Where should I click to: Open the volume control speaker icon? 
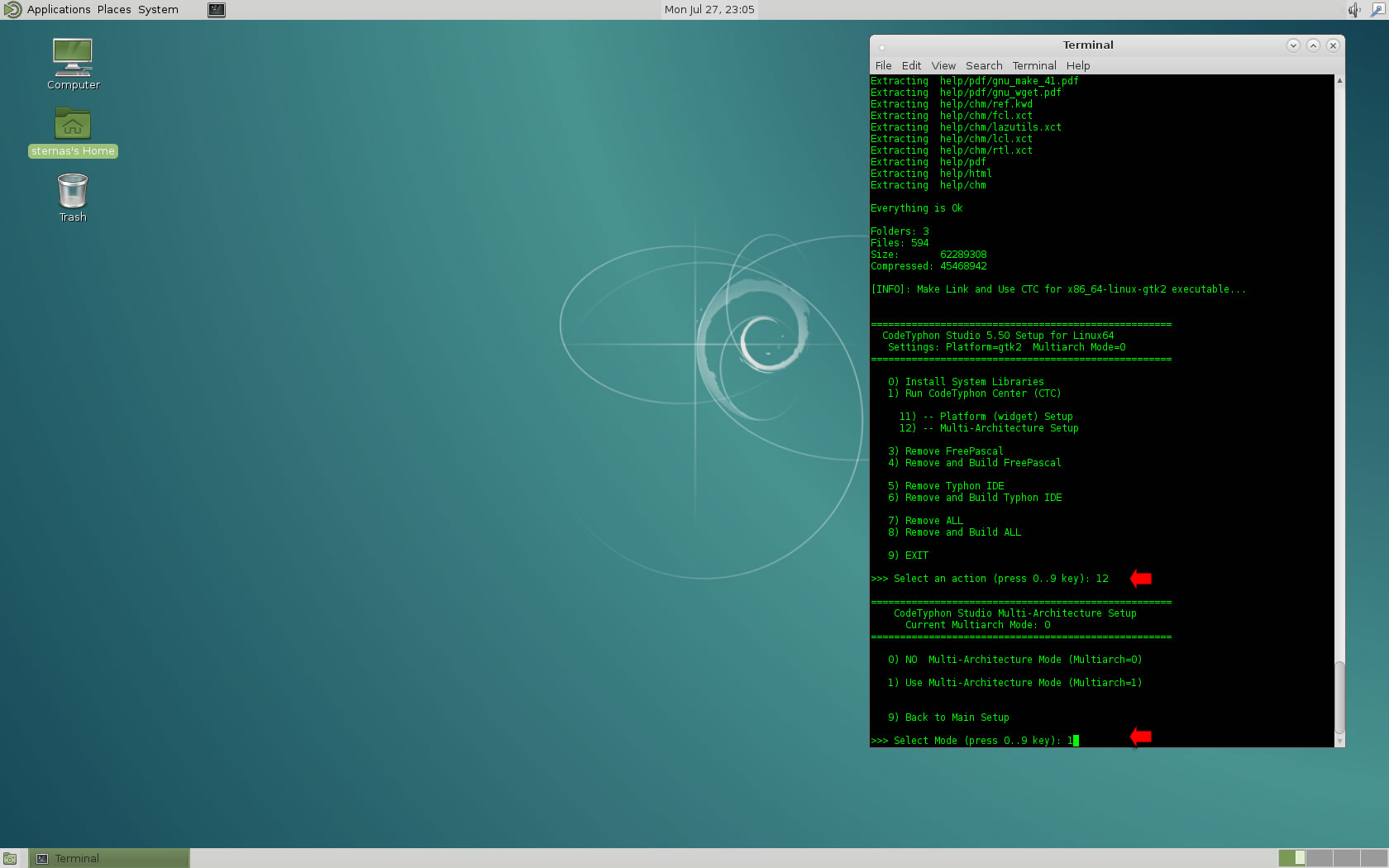point(1354,10)
